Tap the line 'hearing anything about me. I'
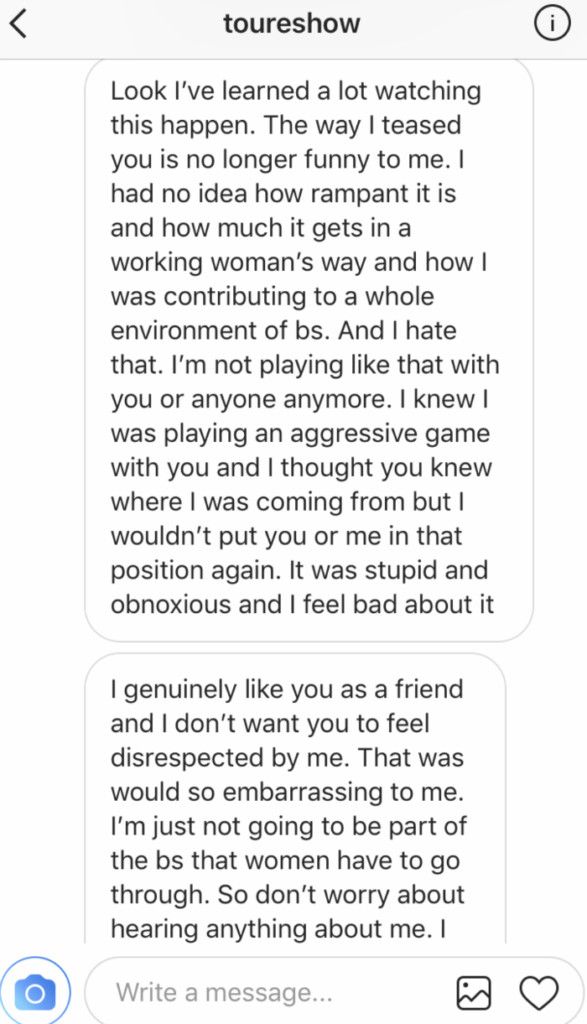Screen dimensions: 587x1024 click(278, 929)
